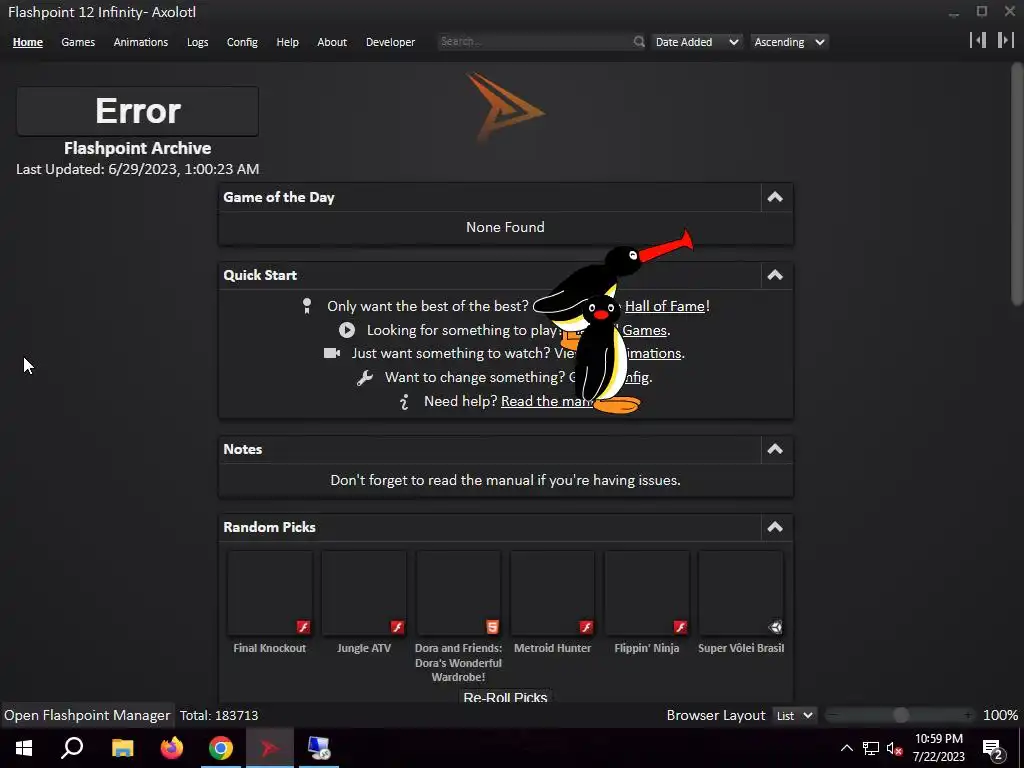
Task: Click the video camera icon in Quick Start
Action: (x=332, y=353)
